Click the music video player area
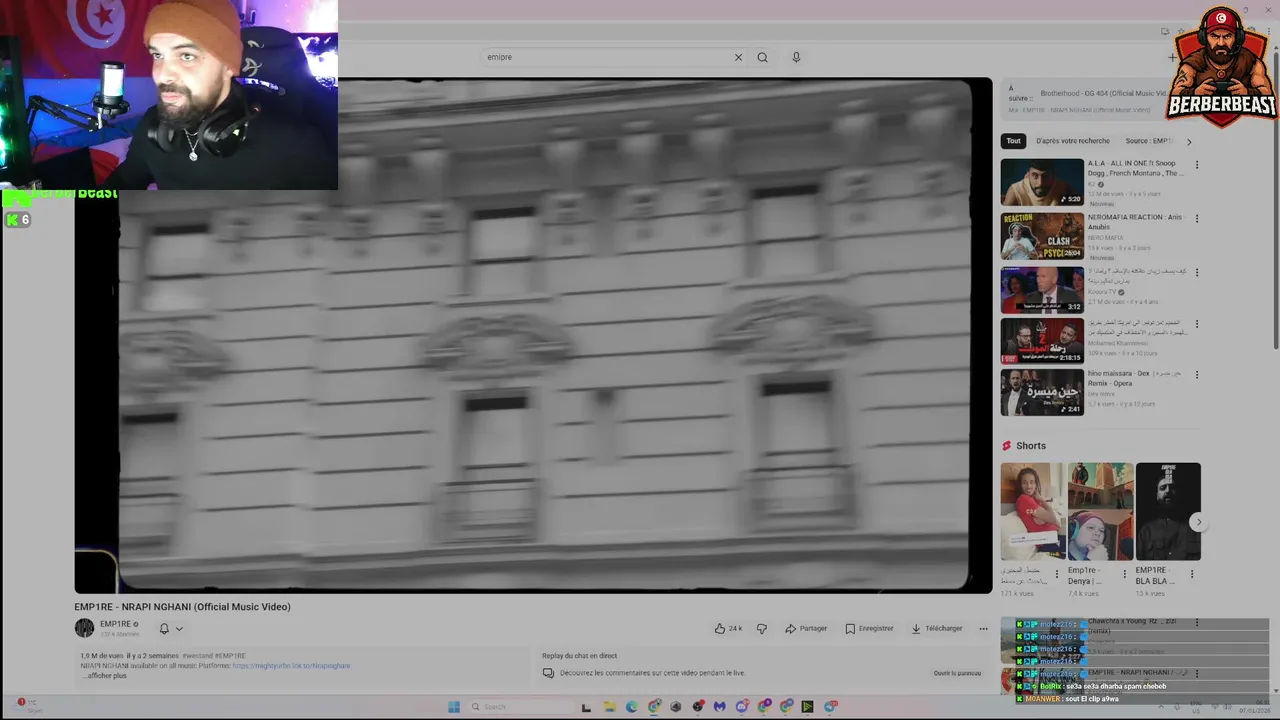The image size is (1280, 720). point(533,335)
